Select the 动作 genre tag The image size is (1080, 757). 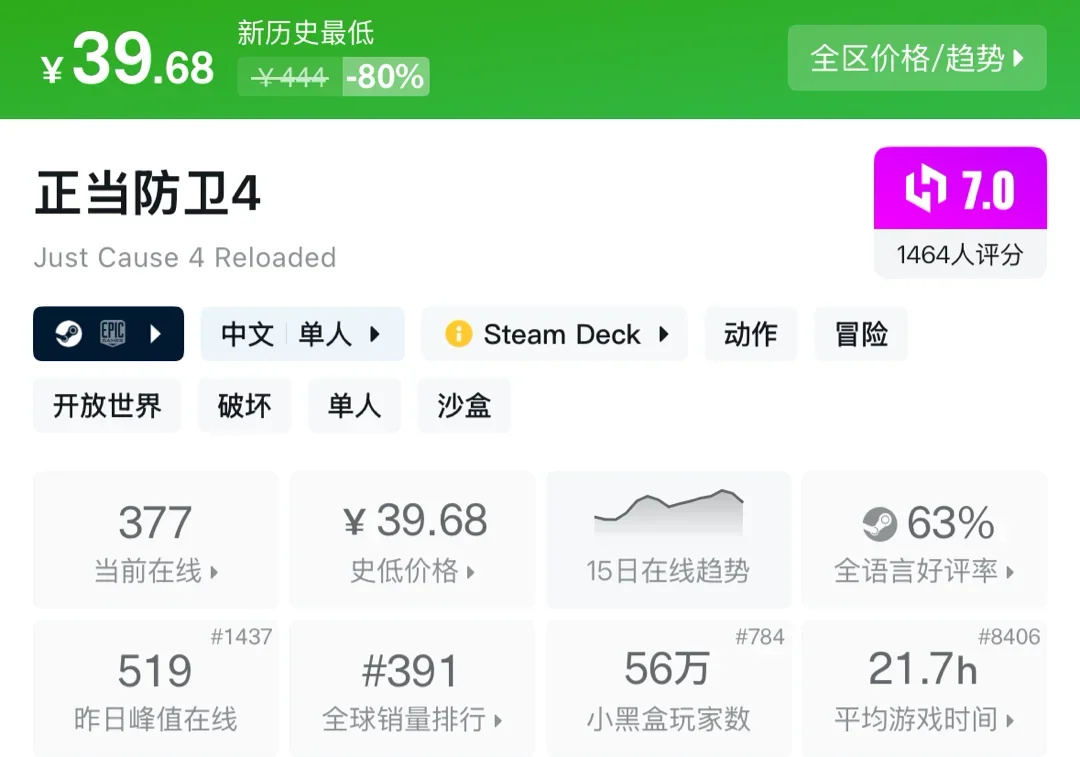(x=750, y=334)
